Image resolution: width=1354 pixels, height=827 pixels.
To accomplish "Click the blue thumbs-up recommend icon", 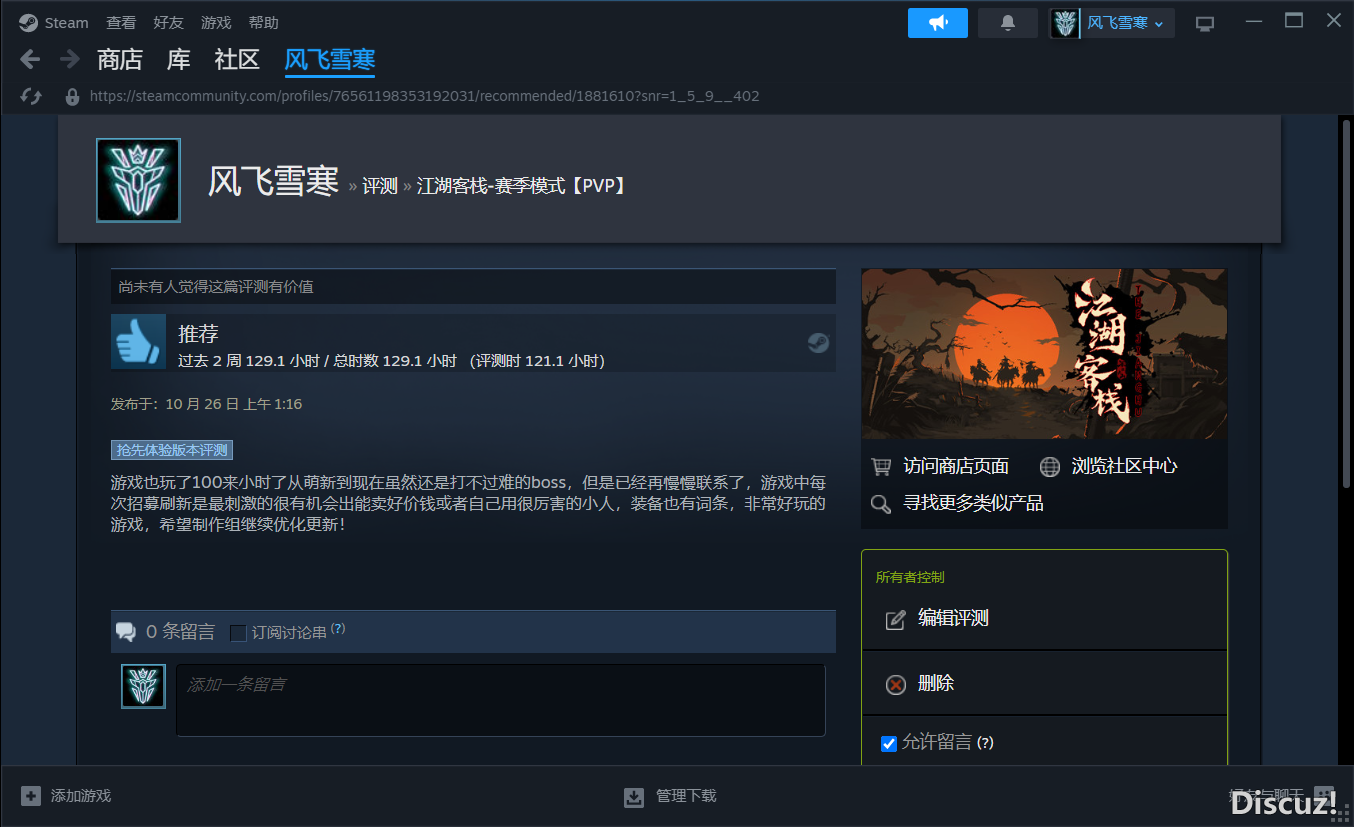I will click(x=138, y=342).
